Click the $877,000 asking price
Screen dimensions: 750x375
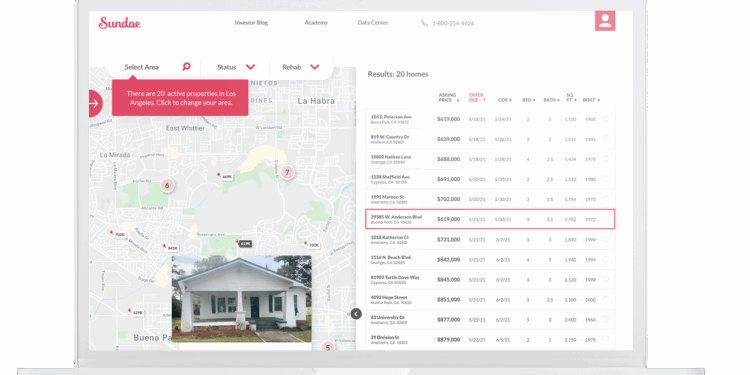click(x=448, y=320)
